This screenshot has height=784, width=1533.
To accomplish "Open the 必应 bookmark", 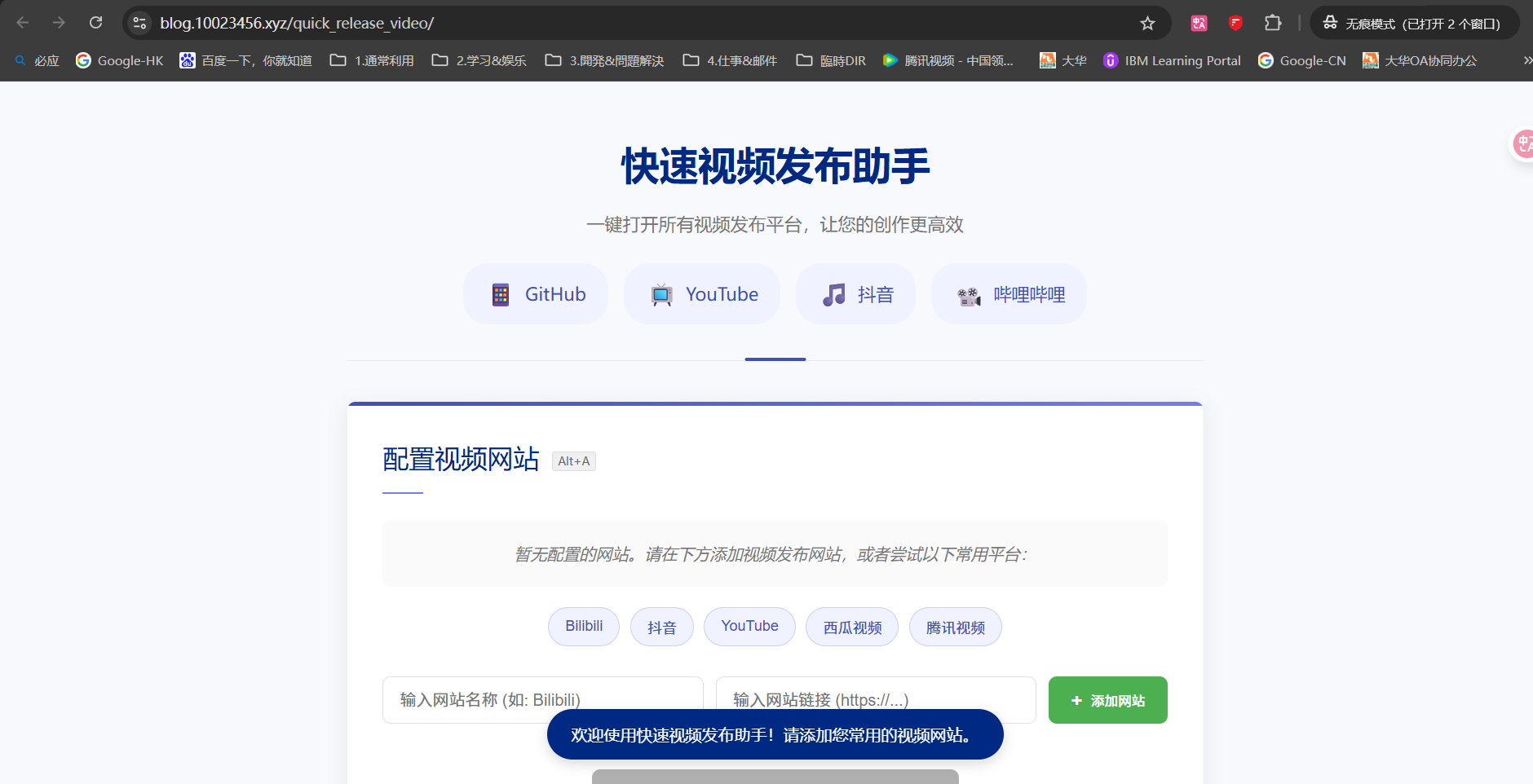I will (x=38, y=60).
